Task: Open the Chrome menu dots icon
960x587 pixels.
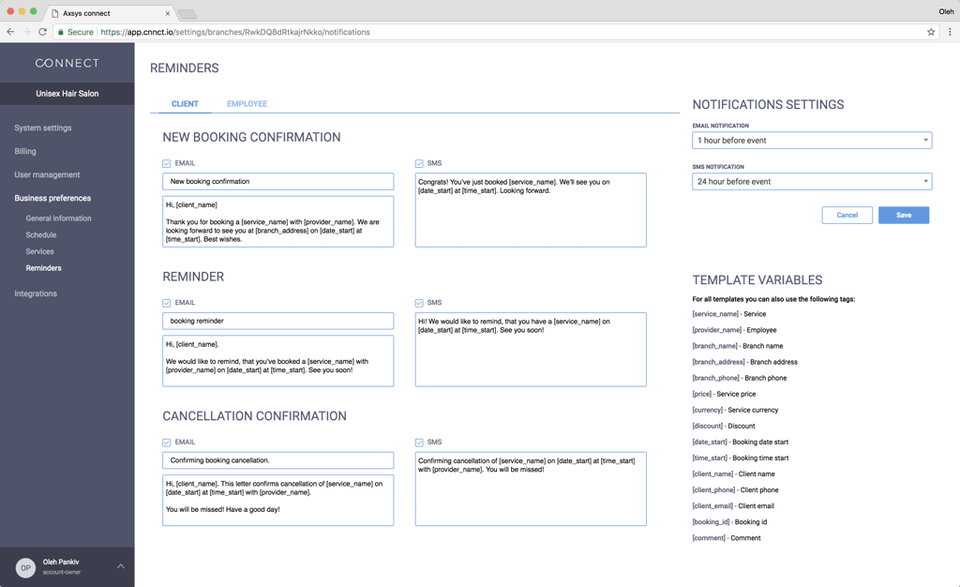Action: point(948,32)
